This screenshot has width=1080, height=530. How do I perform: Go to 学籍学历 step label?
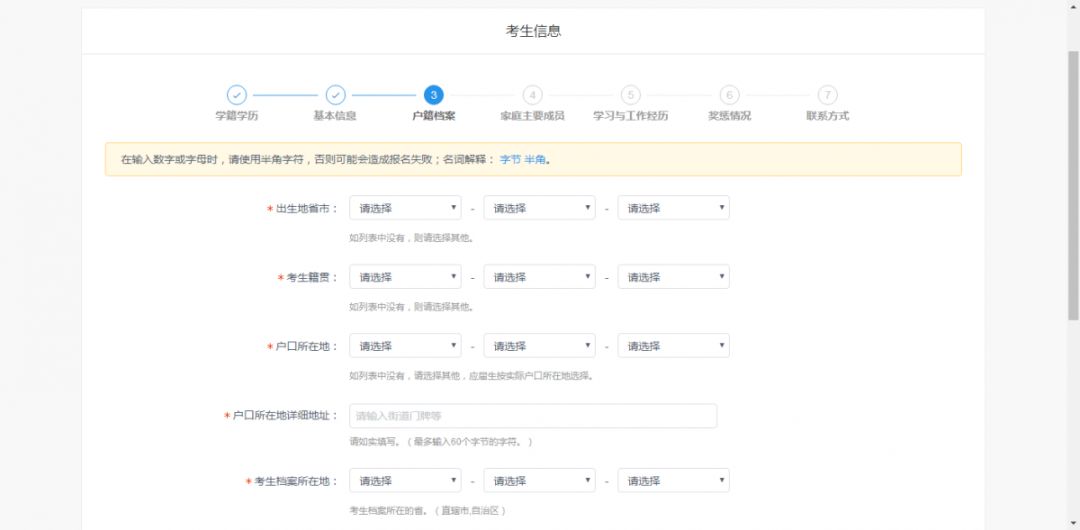236,116
